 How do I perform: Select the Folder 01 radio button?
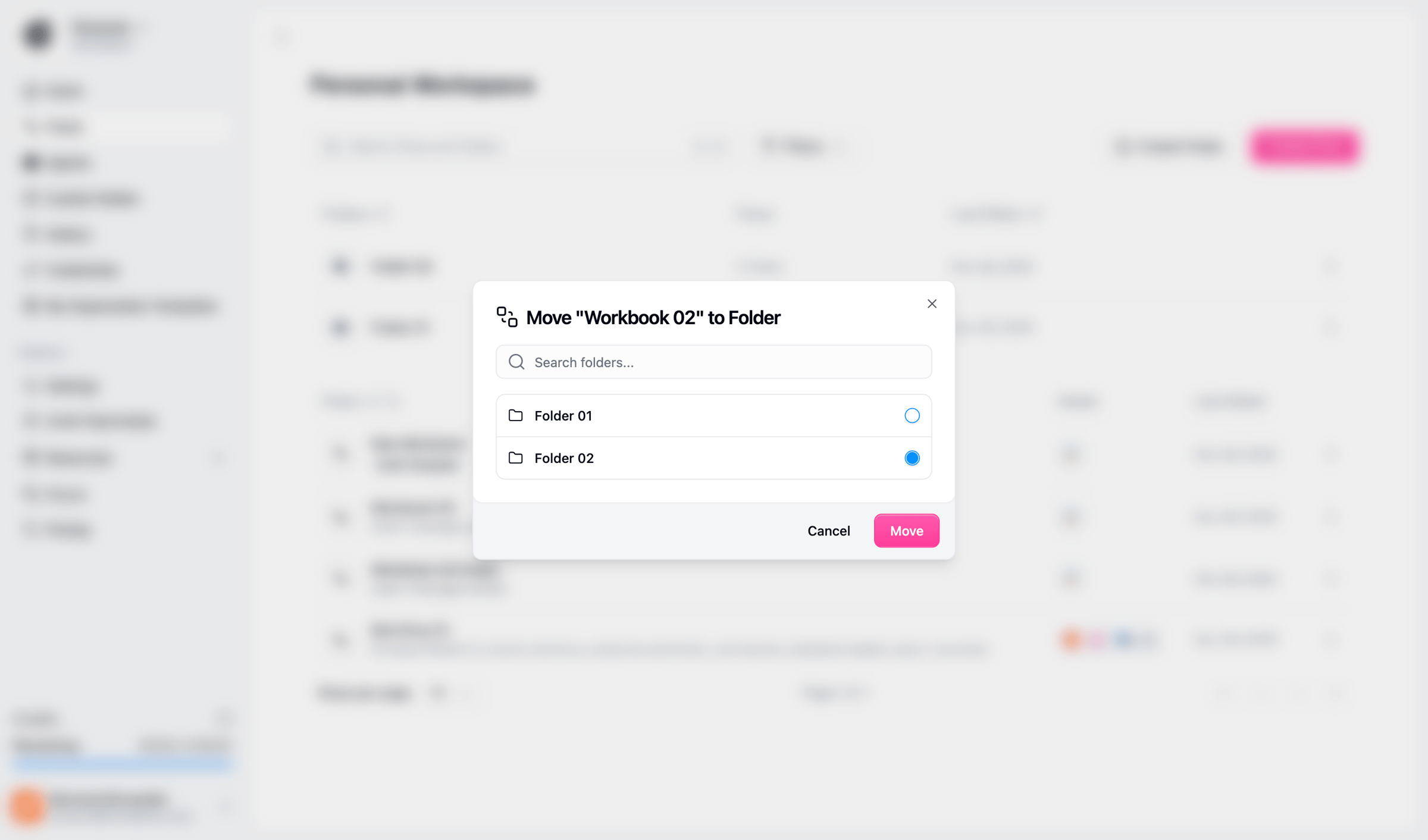pyautogui.click(x=912, y=415)
